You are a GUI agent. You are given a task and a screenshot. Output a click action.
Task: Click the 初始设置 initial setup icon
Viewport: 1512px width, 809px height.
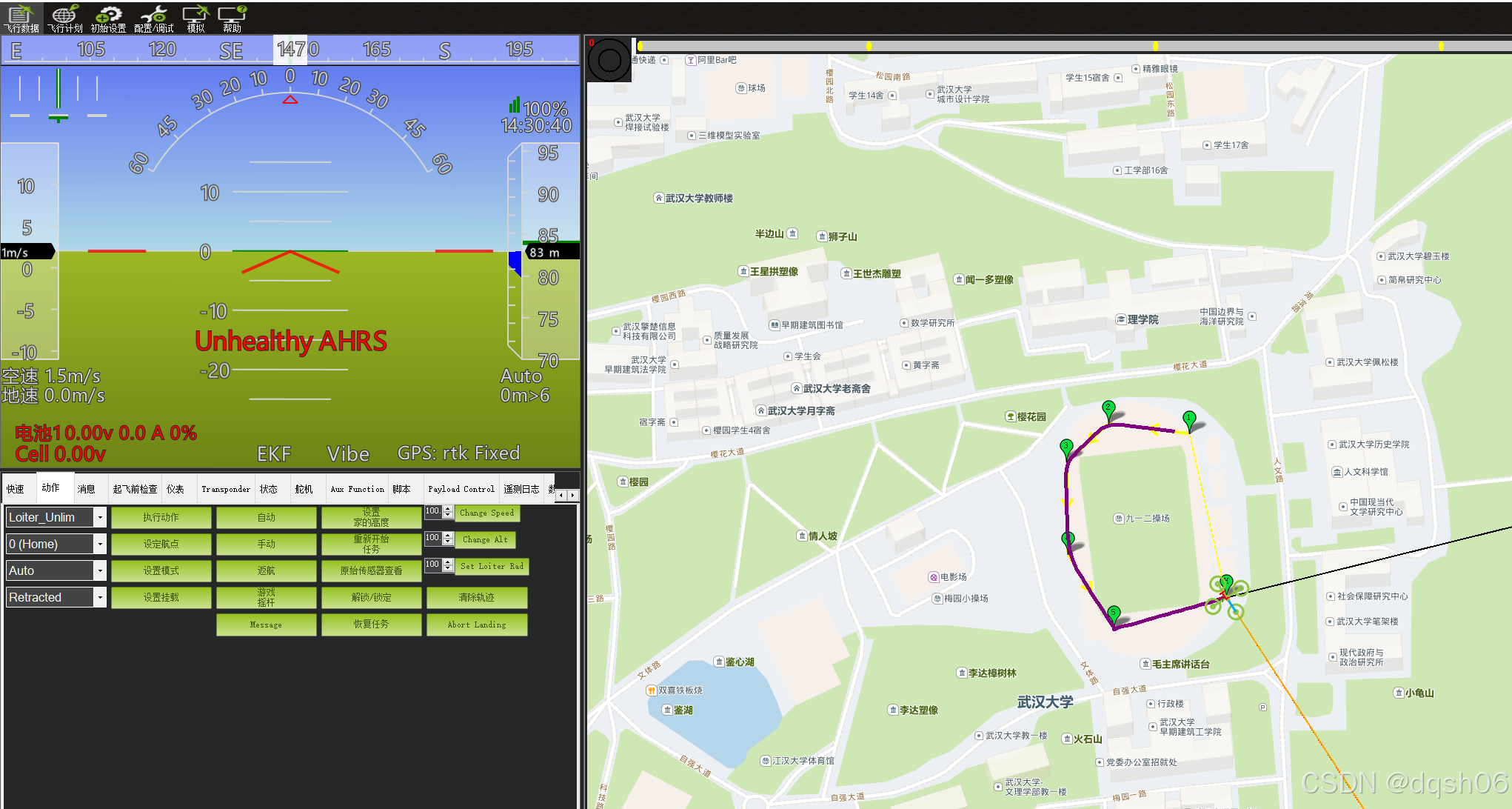pyautogui.click(x=108, y=18)
